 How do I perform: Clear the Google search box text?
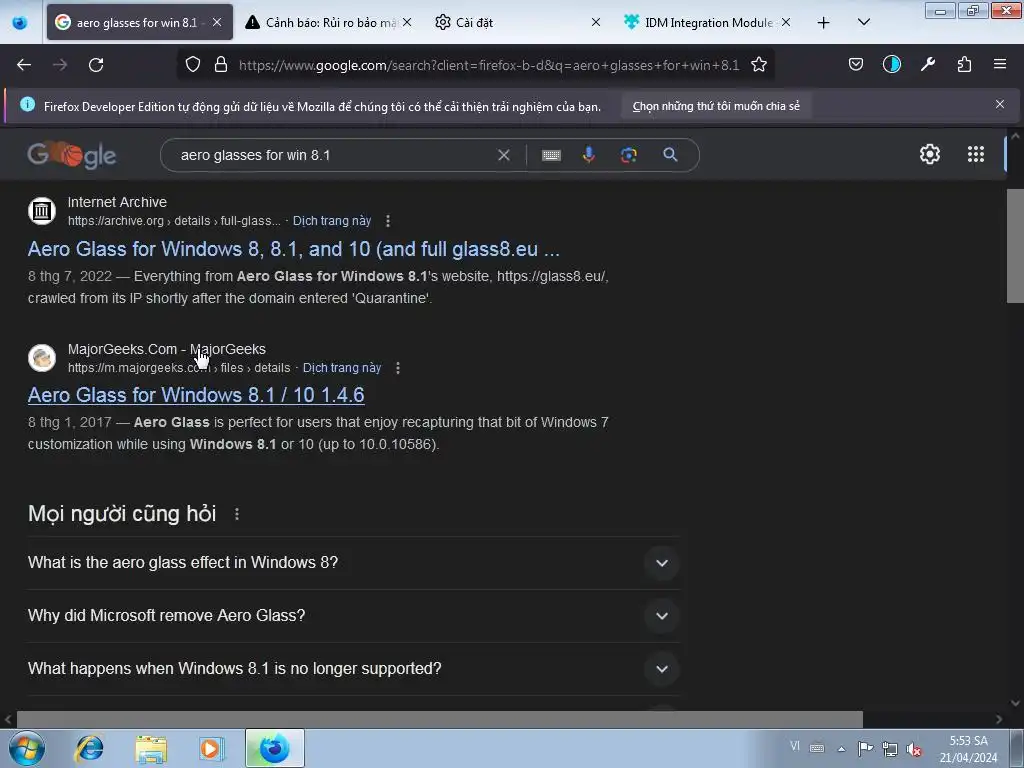click(x=504, y=155)
